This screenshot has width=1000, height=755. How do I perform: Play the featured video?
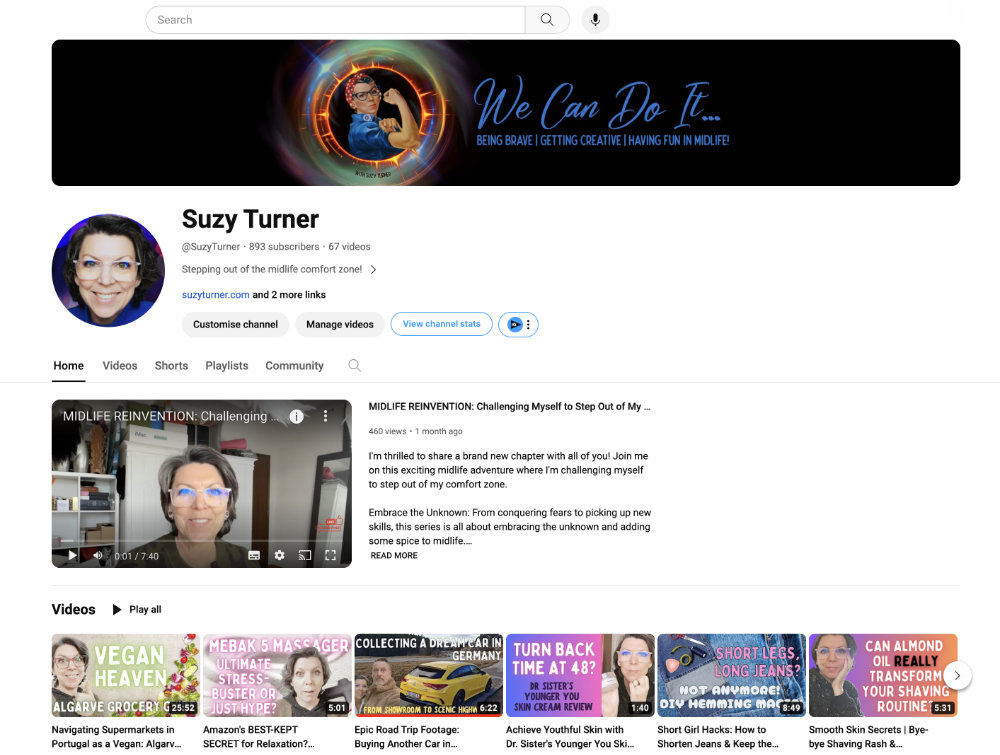click(x=72, y=555)
